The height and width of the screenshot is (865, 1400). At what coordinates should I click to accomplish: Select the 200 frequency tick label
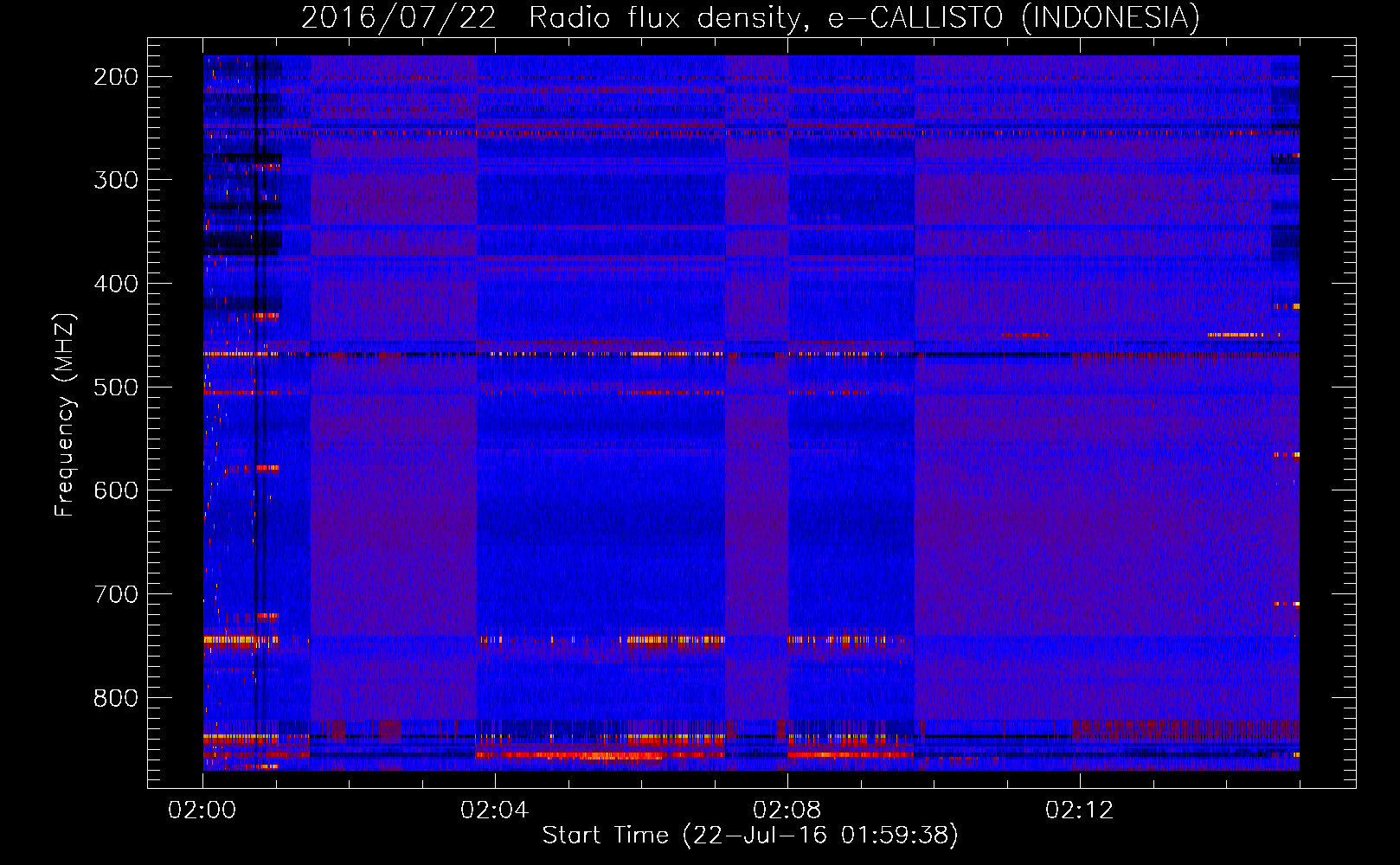click(x=116, y=77)
